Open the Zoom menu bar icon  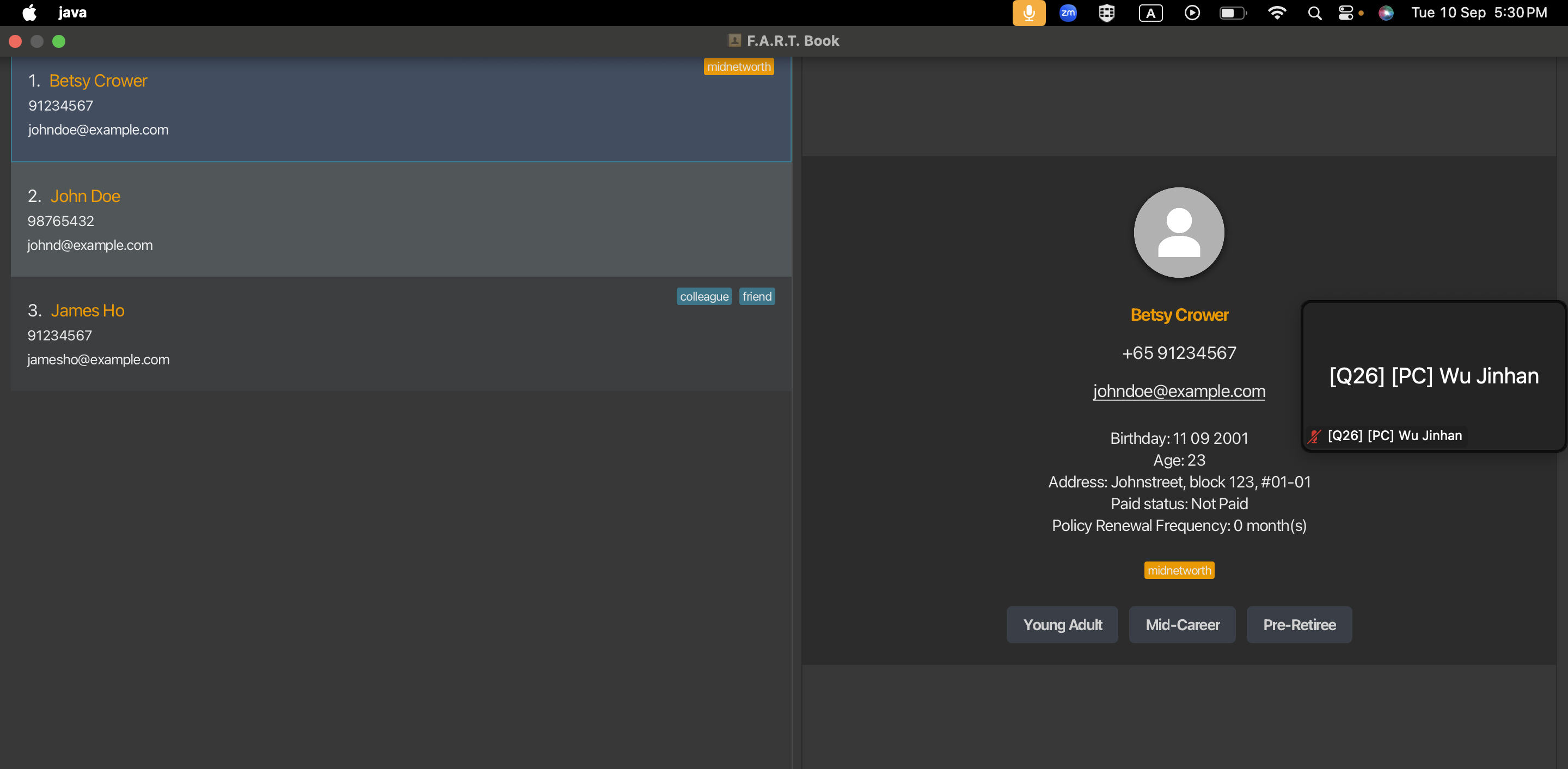(x=1068, y=13)
